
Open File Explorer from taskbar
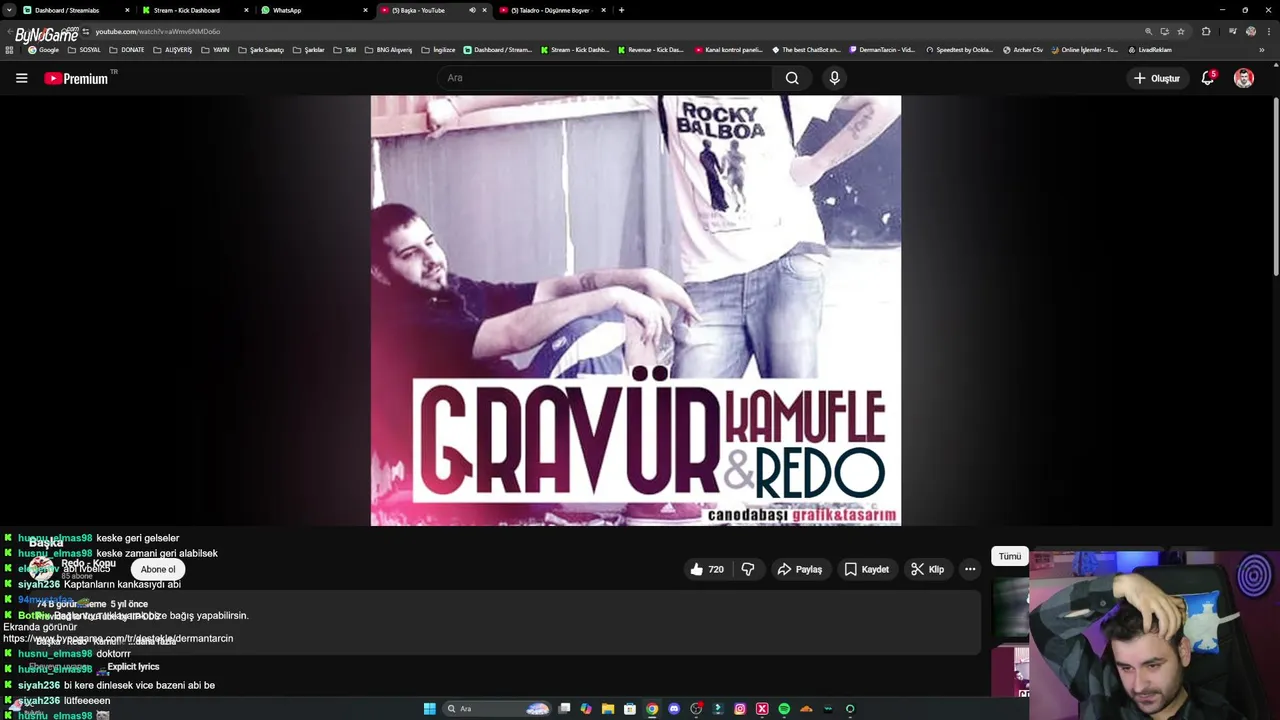[608, 709]
